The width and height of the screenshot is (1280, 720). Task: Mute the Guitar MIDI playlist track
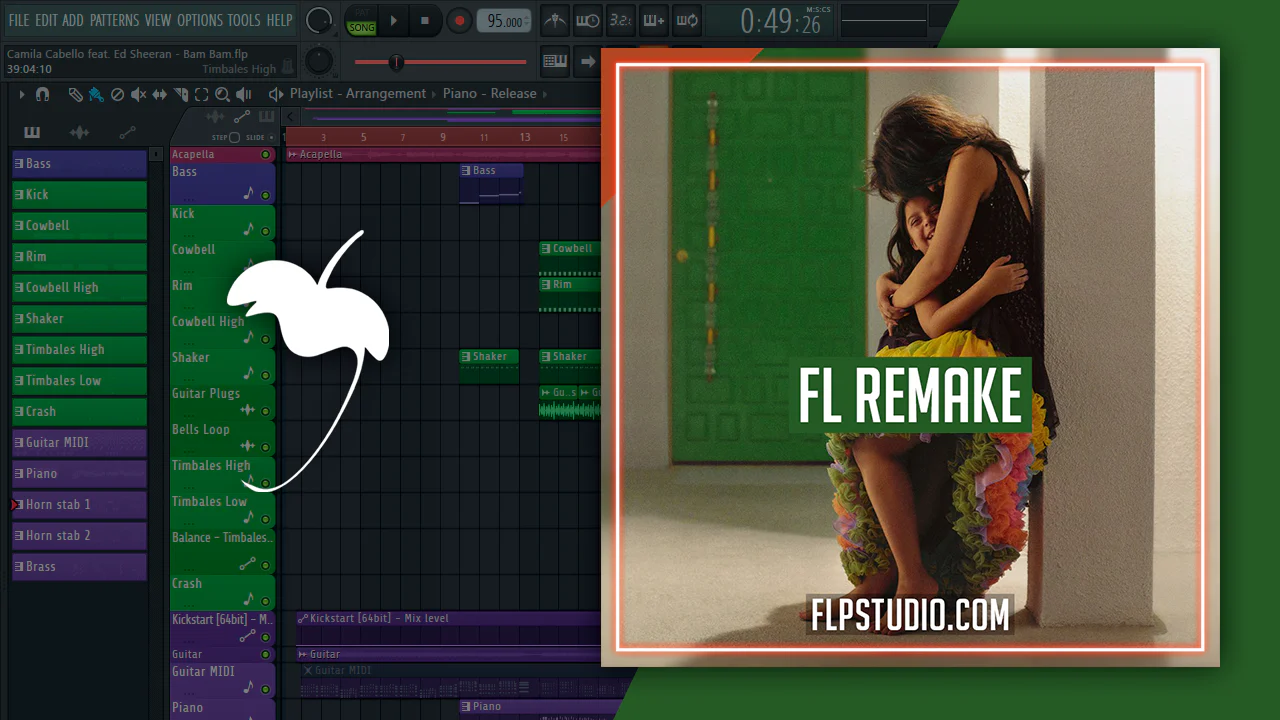[265, 689]
